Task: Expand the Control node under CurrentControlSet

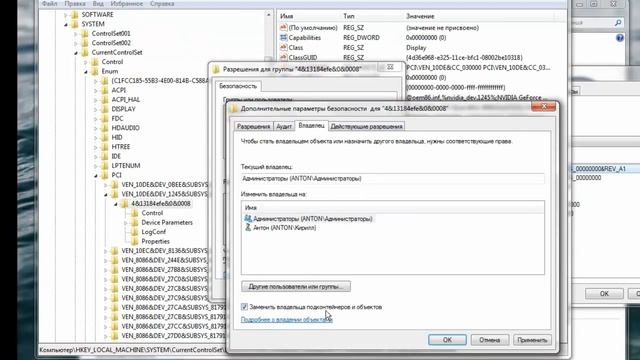Action: (x=86, y=62)
